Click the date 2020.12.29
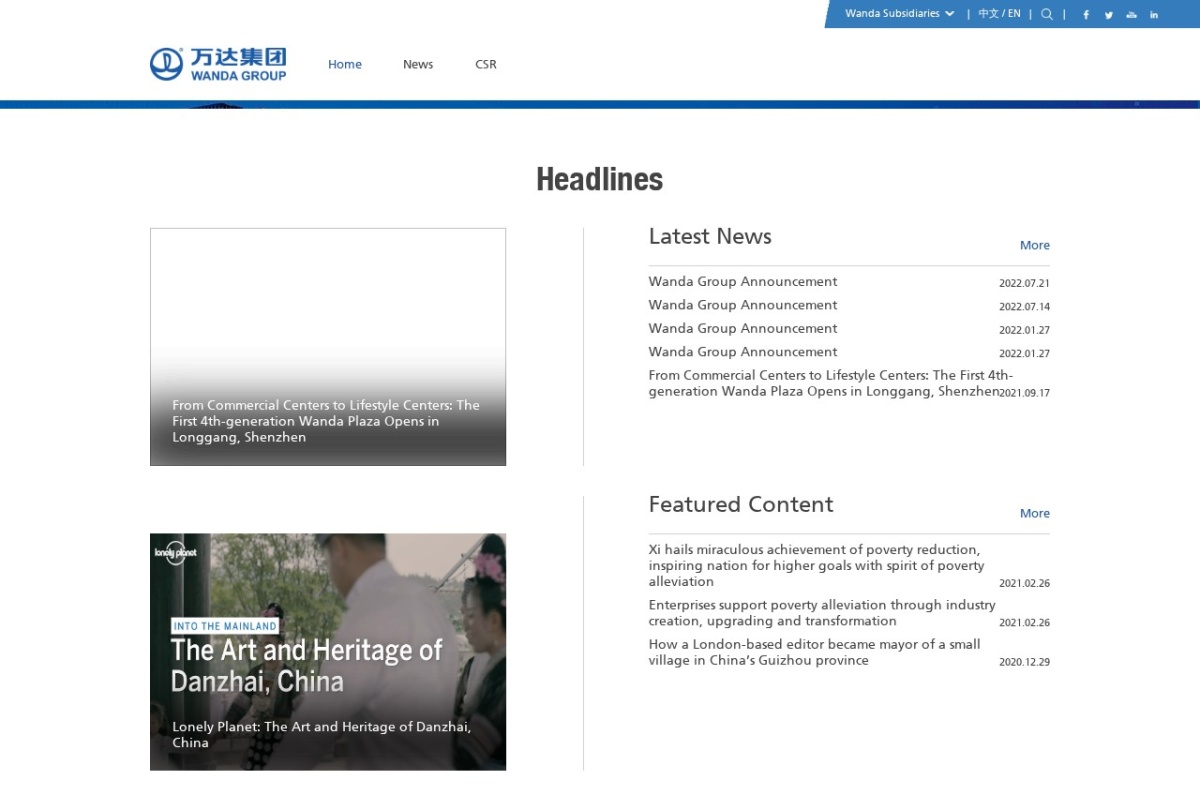The height and width of the screenshot is (800, 1200). pyautogui.click(x=1024, y=662)
